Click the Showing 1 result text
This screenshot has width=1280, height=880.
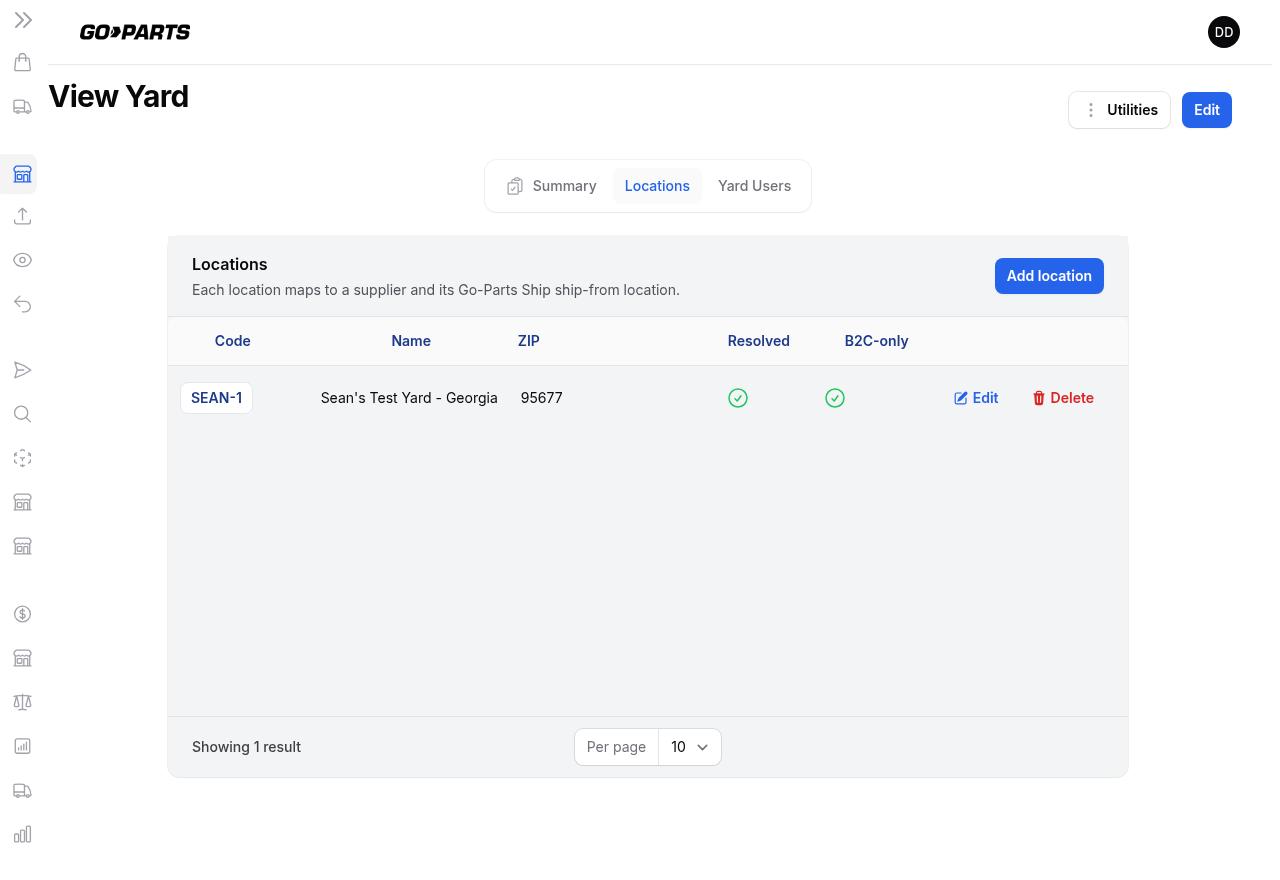tap(246, 747)
